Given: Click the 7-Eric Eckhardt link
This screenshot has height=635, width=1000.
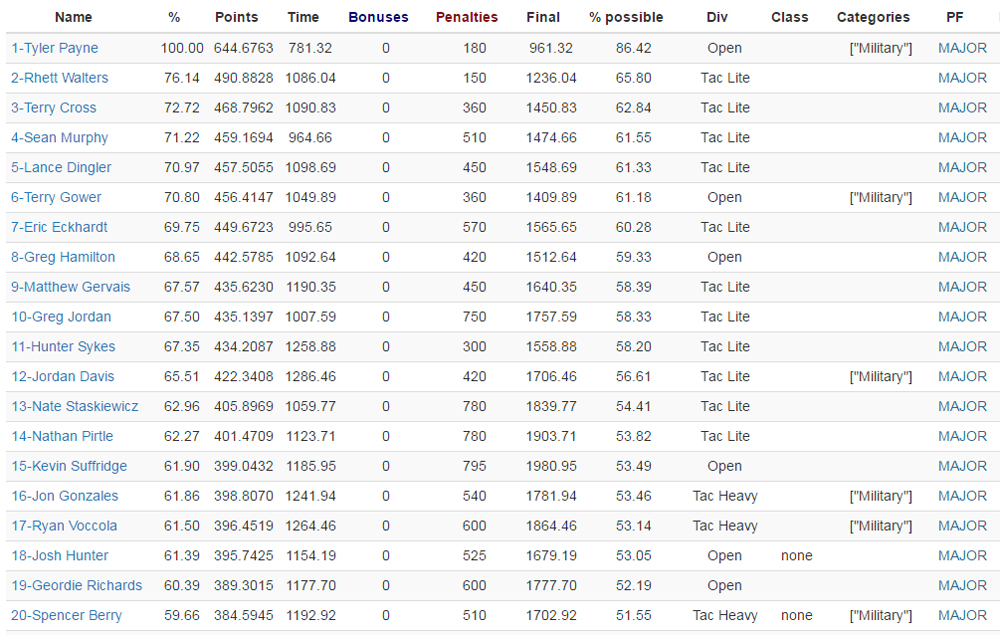Looking at the screenshot, I should [x=59, y=228].
